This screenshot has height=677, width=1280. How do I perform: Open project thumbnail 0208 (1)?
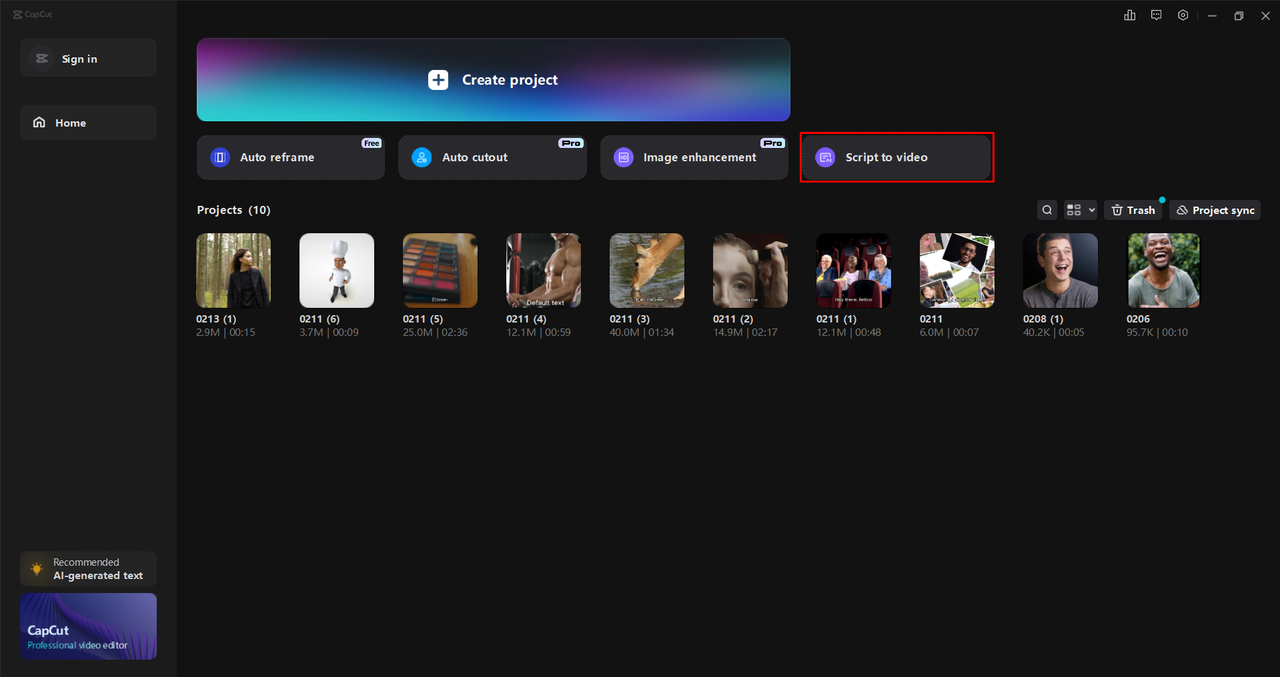(x=1060, y=270)
